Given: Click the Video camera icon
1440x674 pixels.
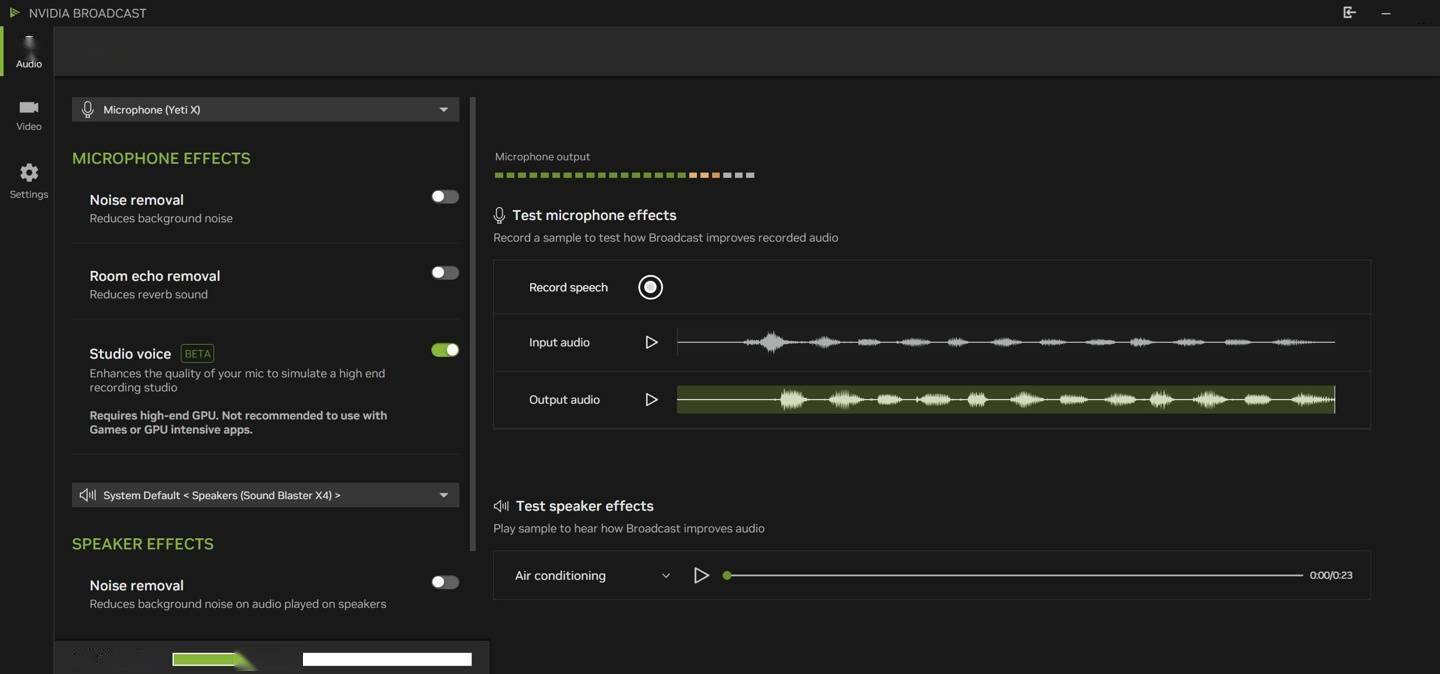Looking at the screenshot, I should point(29,107).
